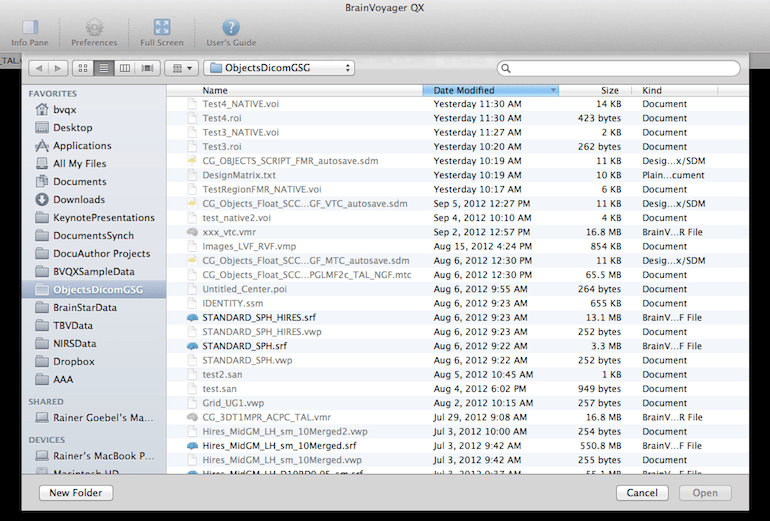Select Test4.roi file name
The width and height of the screenshot is (770, 521).
222,118
